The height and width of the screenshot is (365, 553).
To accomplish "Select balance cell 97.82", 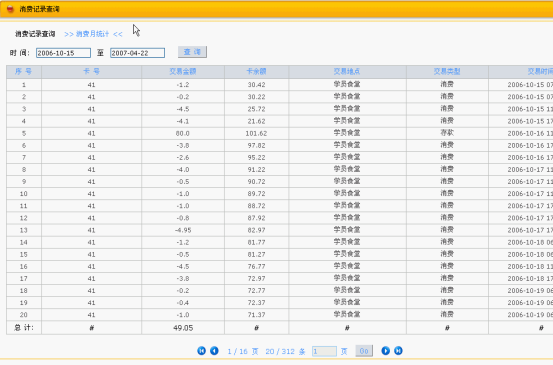I will 256,145.
